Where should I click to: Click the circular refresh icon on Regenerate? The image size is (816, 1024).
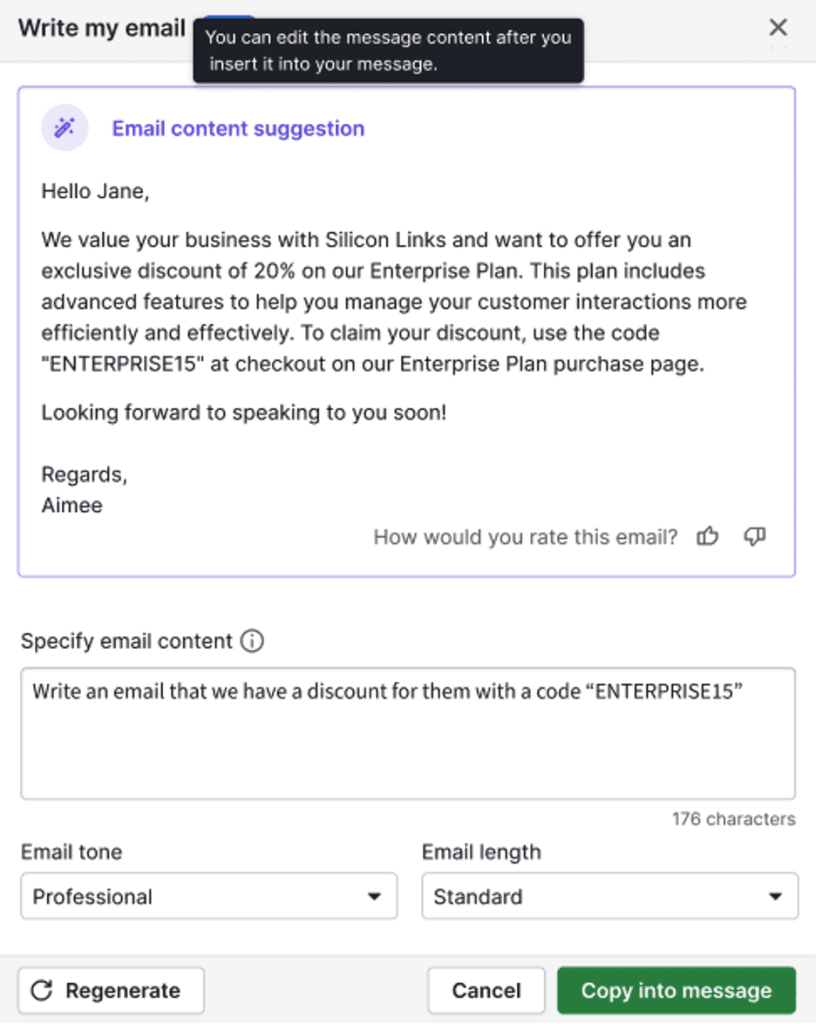click(40, 990)
